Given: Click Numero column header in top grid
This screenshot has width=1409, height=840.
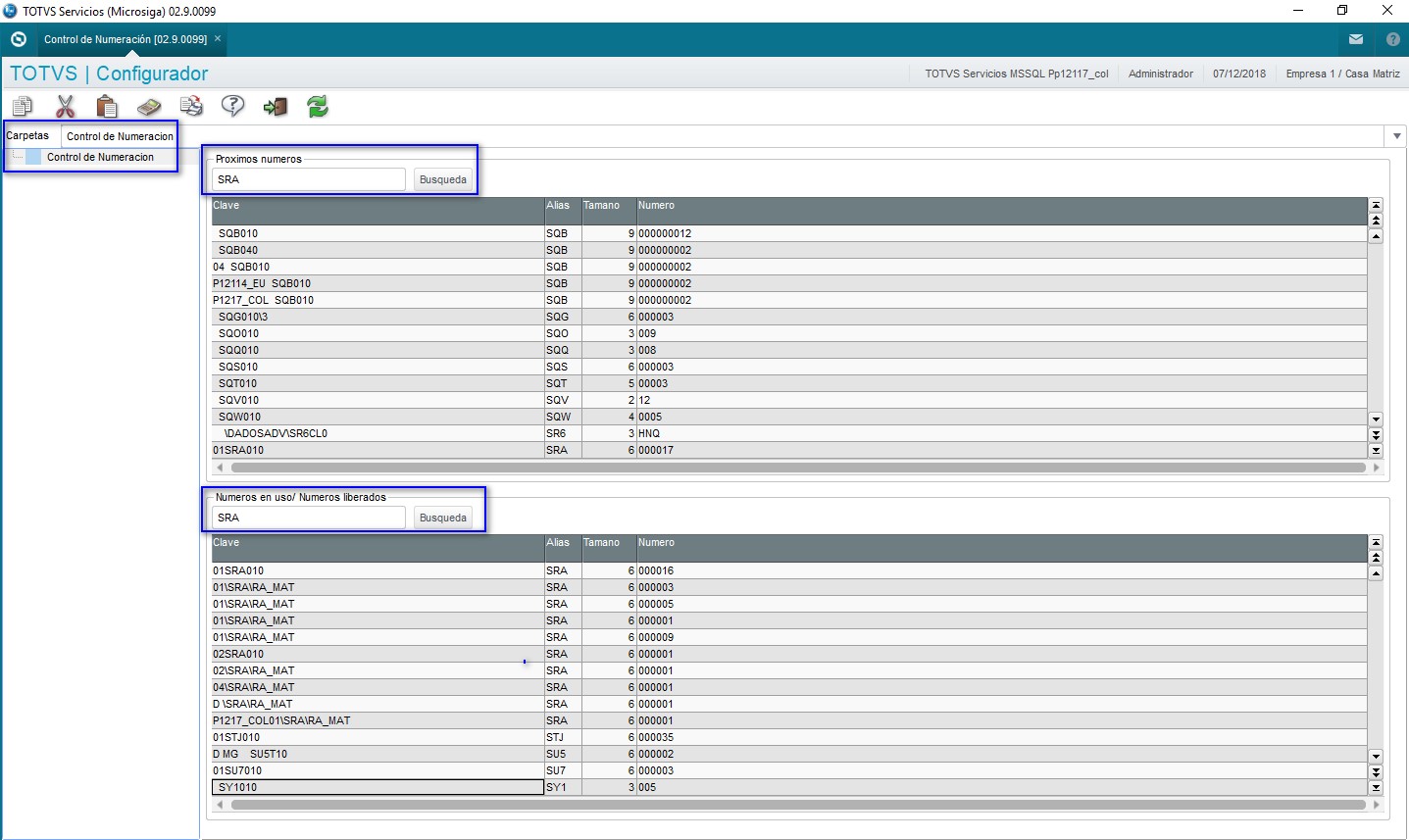Looking at the screenshot, I should [1002, 211].
